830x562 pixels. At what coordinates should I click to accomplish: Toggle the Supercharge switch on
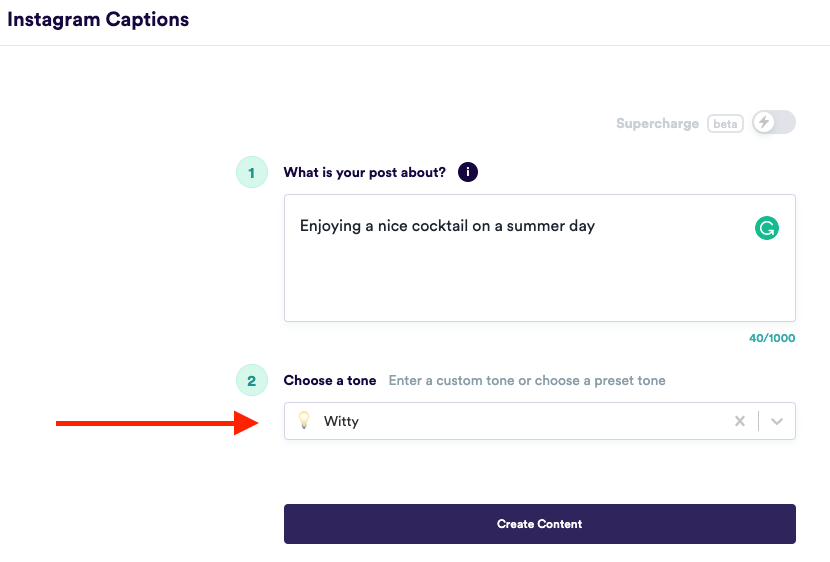click(773, 123)
